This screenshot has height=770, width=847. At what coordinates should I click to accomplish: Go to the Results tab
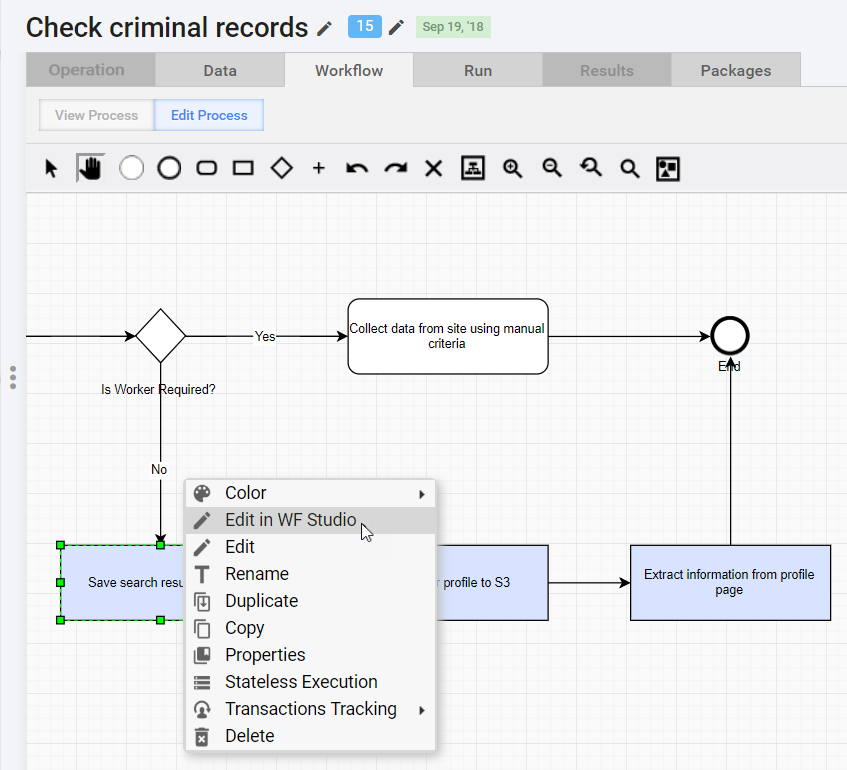coord(607,70)
